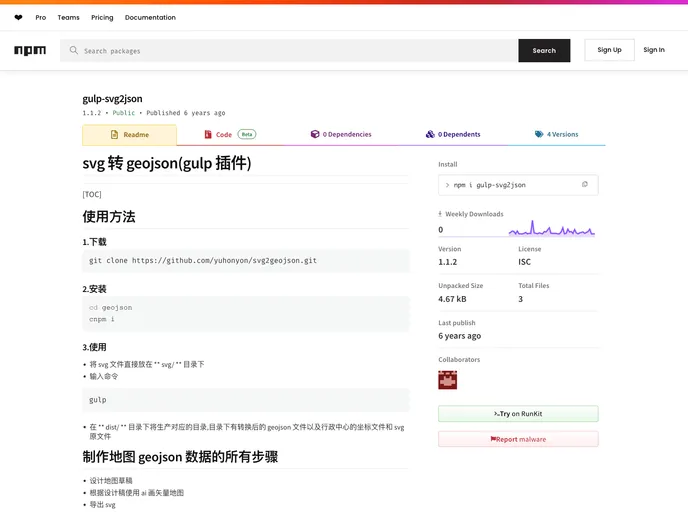
Task: Click the '6 years ago' last publish value
Action: pyautogui.click(x=459, y=336)
